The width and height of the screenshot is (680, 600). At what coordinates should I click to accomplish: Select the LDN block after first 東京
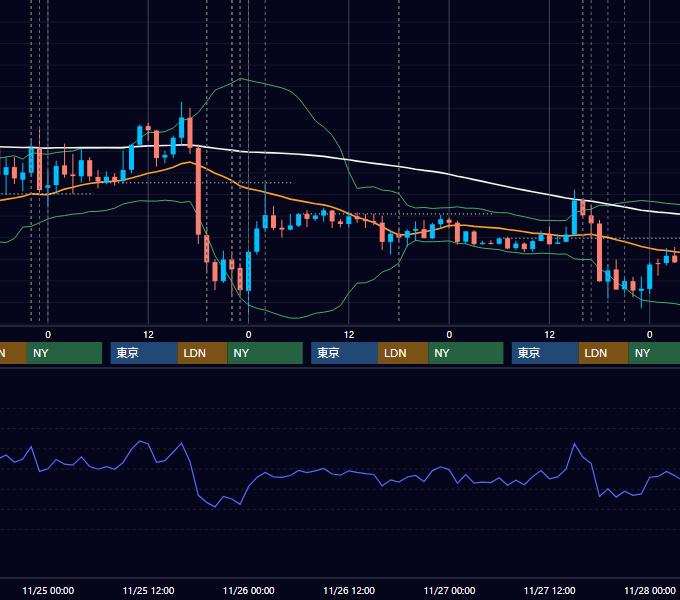[203, 353]
